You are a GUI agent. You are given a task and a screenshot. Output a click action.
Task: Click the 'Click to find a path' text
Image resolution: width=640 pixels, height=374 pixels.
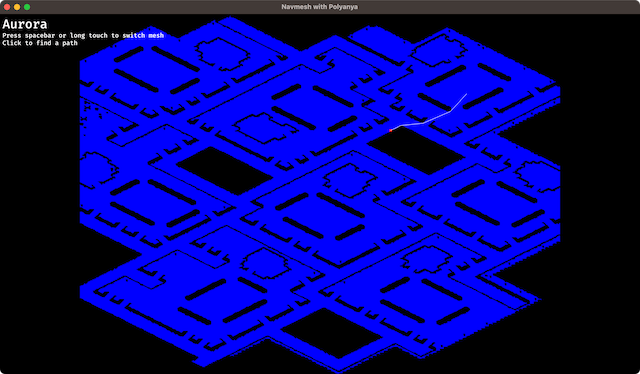pos(40,43)
